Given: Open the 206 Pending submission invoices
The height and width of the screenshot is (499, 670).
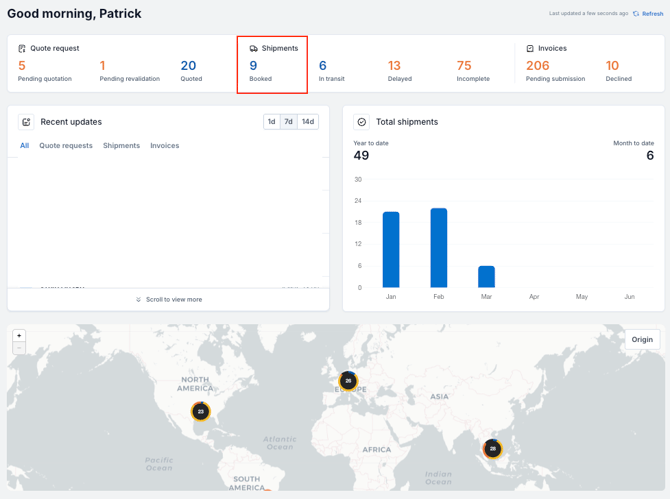Looking at the screenshot, I should 538,66.
